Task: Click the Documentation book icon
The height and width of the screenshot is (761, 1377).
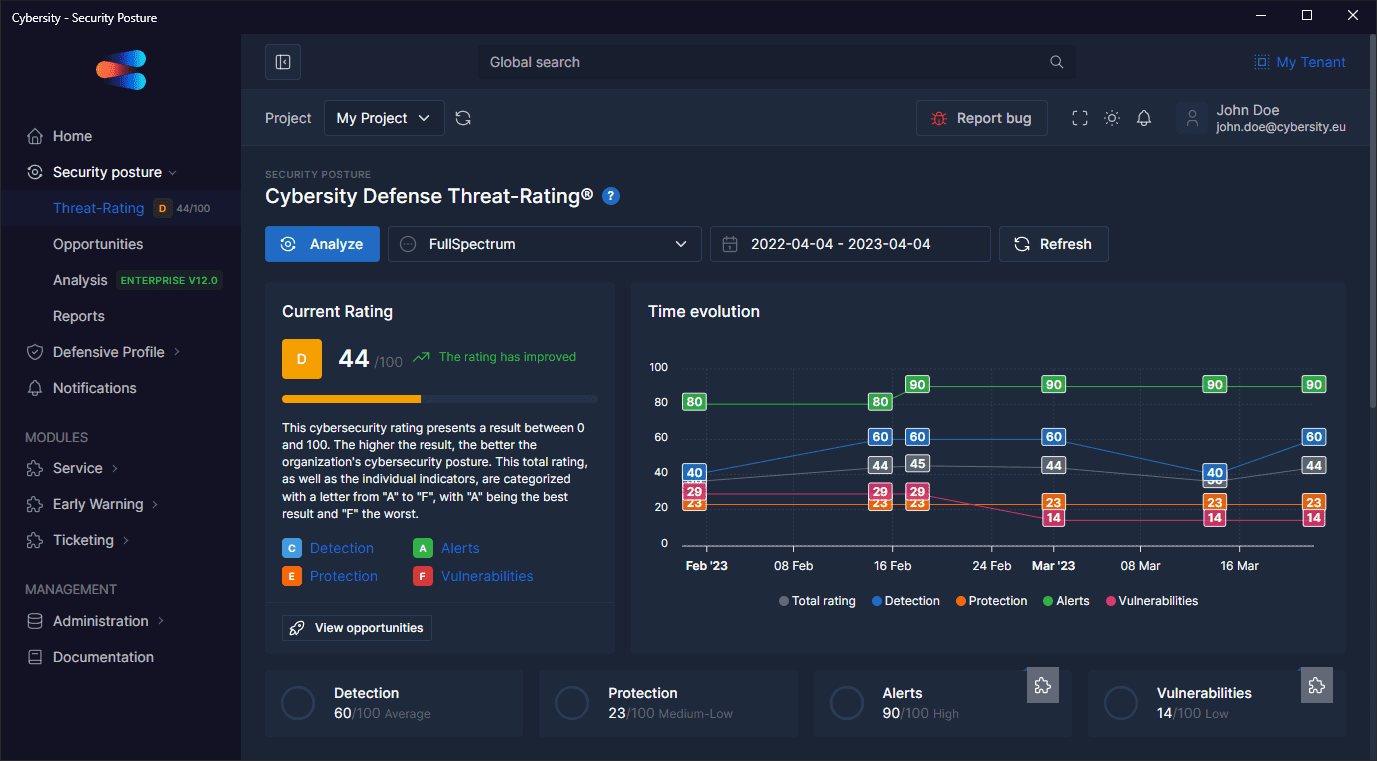Action: click(x=35, y=657)
